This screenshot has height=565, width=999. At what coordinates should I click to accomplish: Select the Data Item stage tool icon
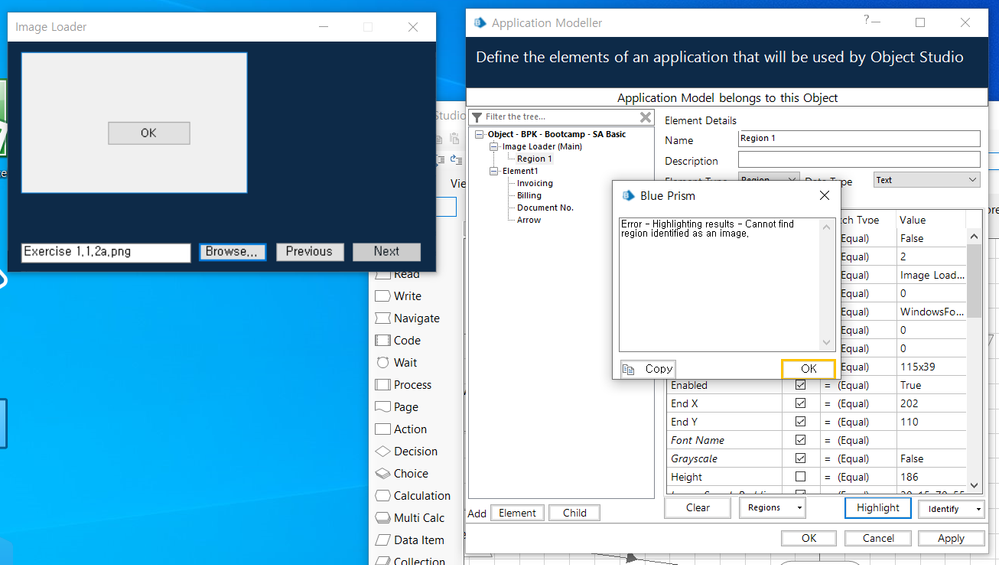(x=382, y=540)
